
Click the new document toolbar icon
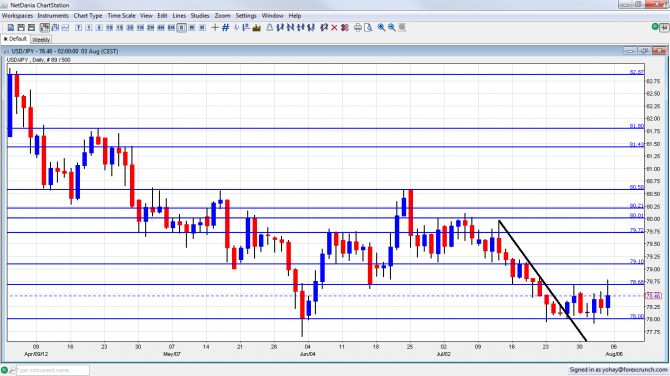pos(11,28)
